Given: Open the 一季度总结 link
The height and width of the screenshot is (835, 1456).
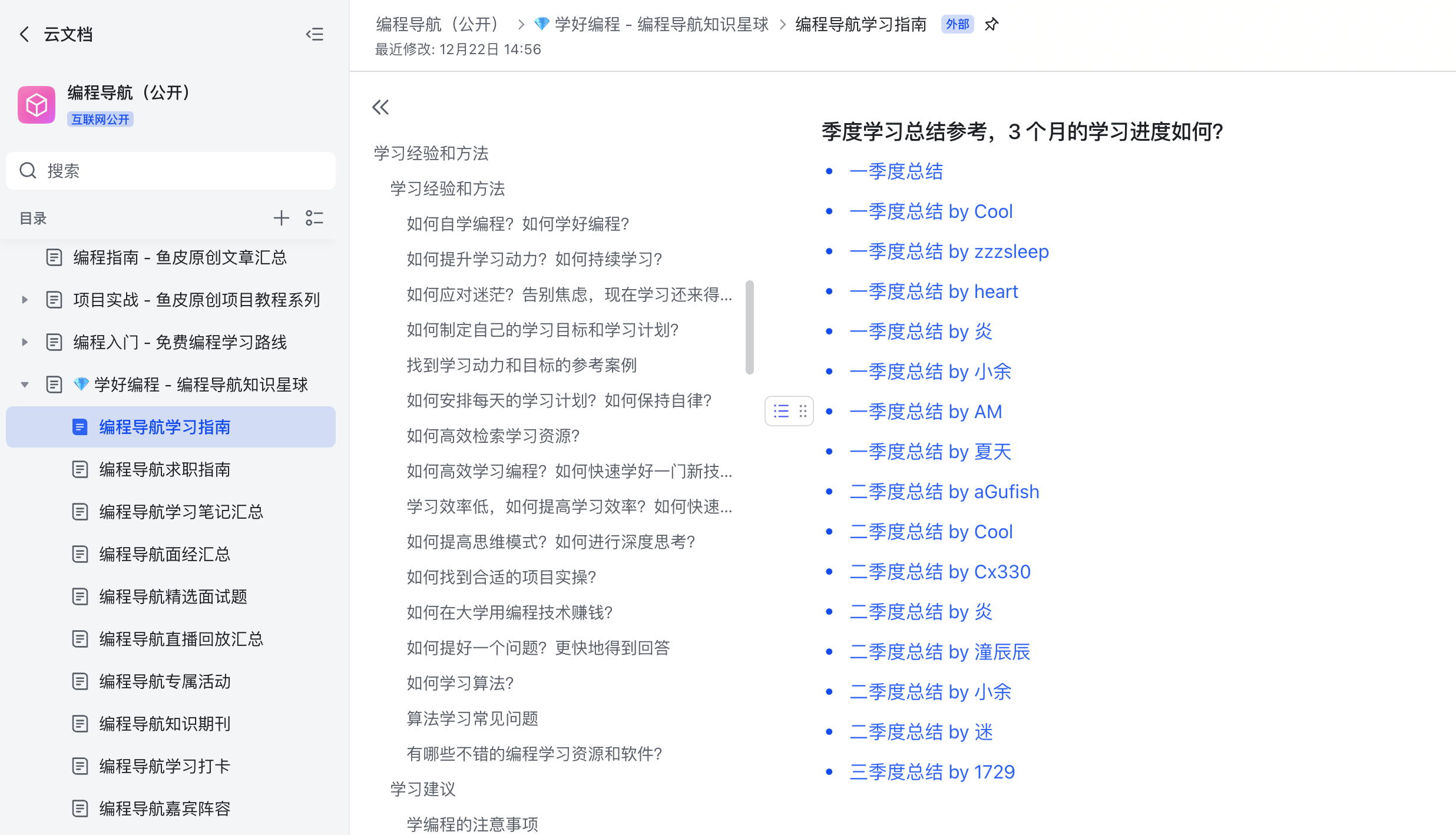Looking at the screenshot, I should [896, 171].
